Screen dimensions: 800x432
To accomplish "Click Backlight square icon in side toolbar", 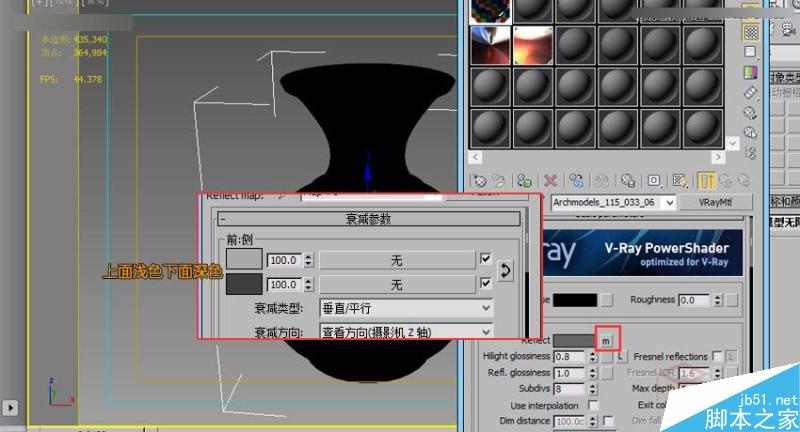I will pyautogui.click(x=750, y=52).
